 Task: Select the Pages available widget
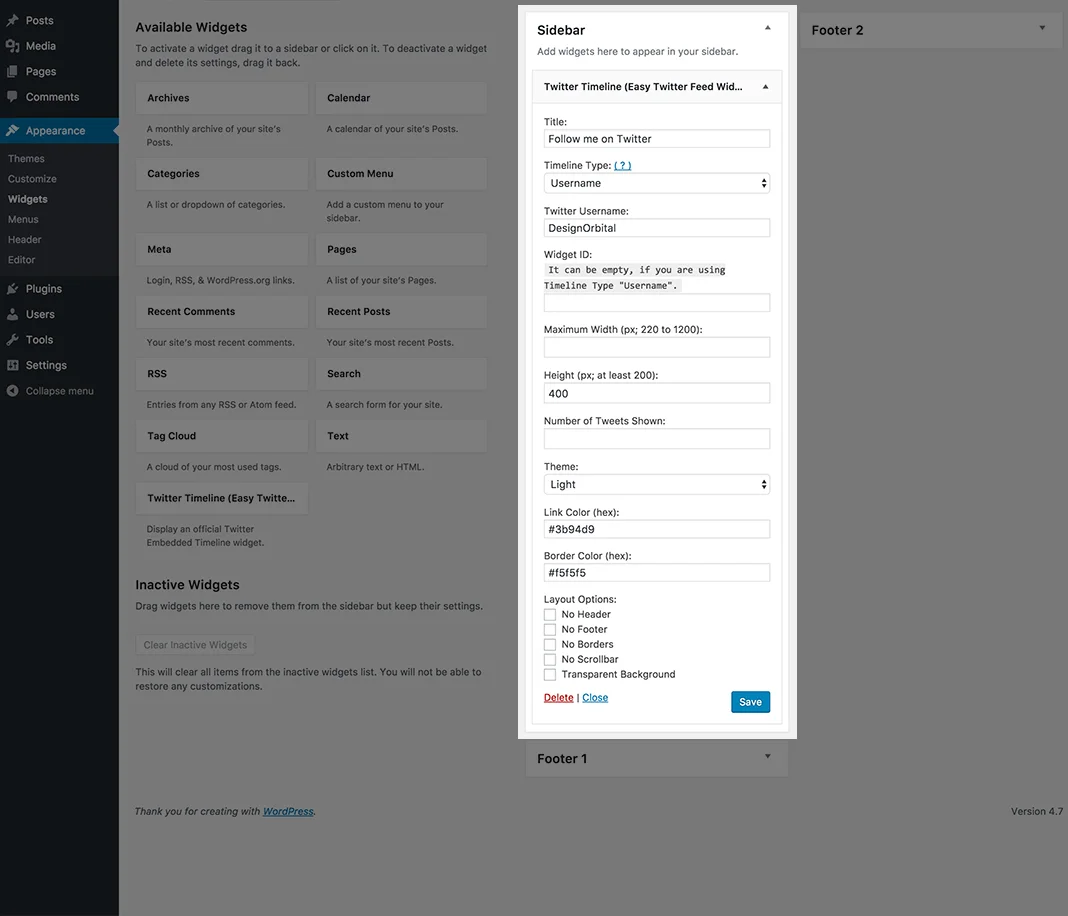(x=401, y=249)
